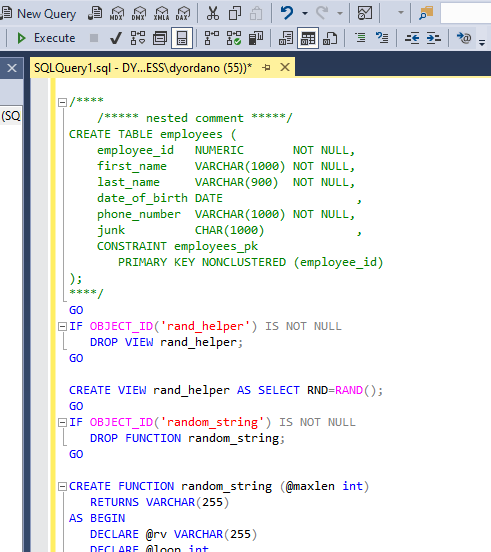This screenshot has height=552, width=491.
Task: Select the SQLQuery1.sql tab
Action: 143,68
